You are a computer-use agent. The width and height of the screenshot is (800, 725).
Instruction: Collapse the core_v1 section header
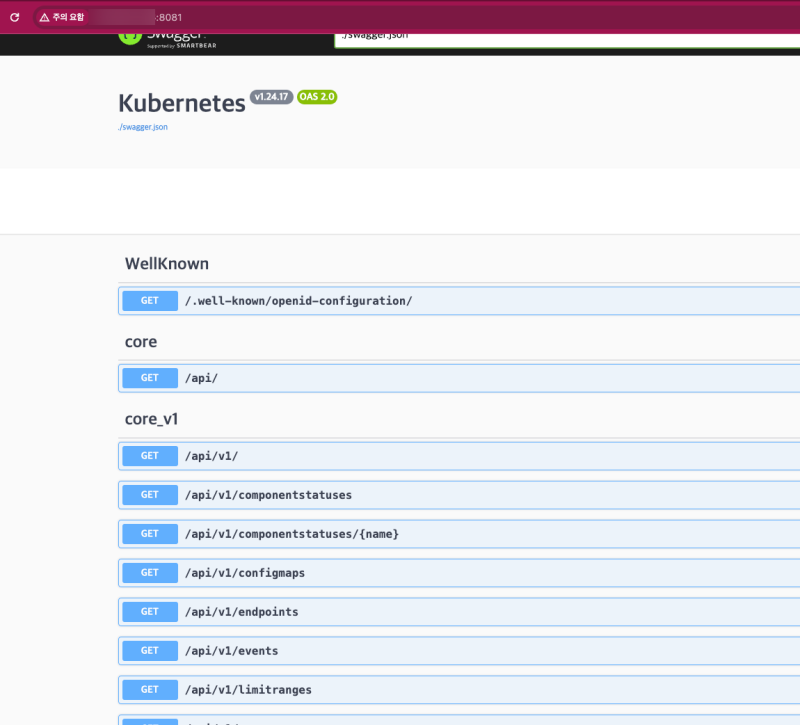[x=151, y=419]
